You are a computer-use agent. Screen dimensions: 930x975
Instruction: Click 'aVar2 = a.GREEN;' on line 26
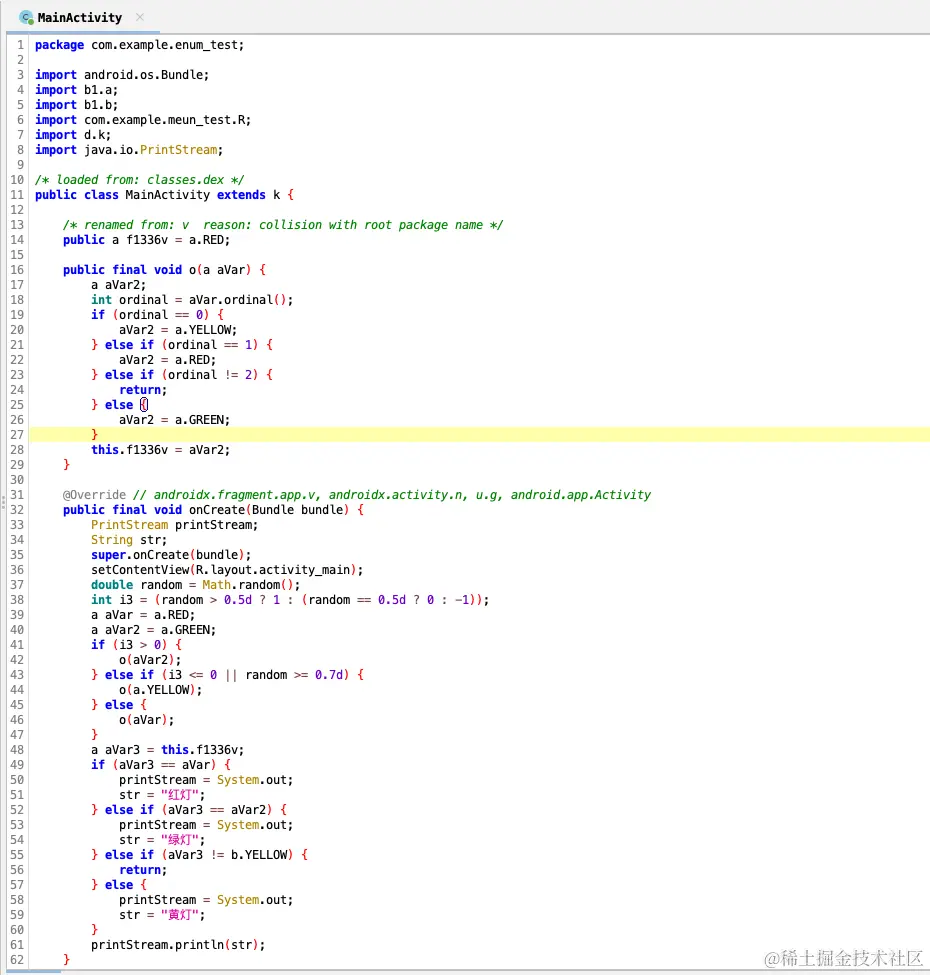(x=175, y=420)
